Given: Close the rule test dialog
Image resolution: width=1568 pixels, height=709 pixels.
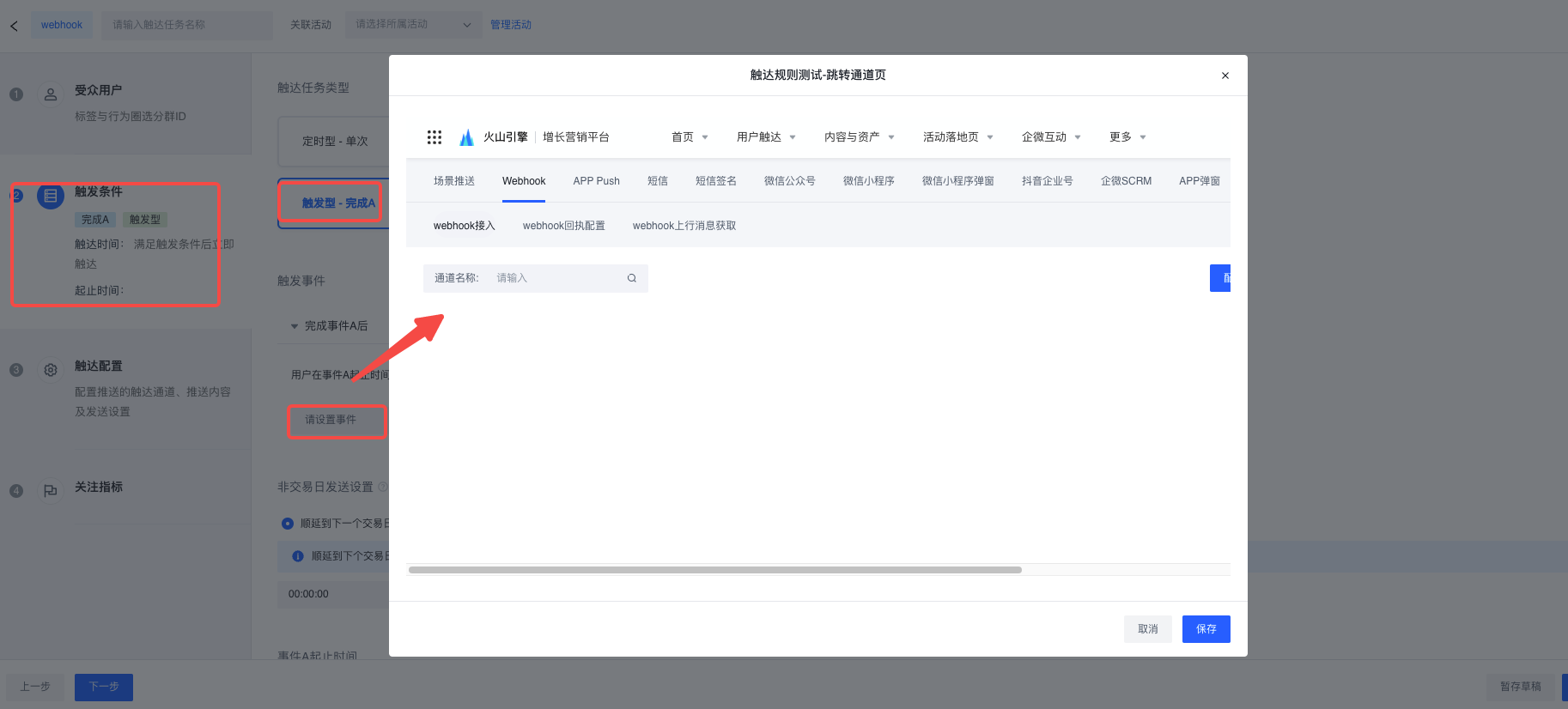Looking at the screenshot, I should (x=1225, y=76).
